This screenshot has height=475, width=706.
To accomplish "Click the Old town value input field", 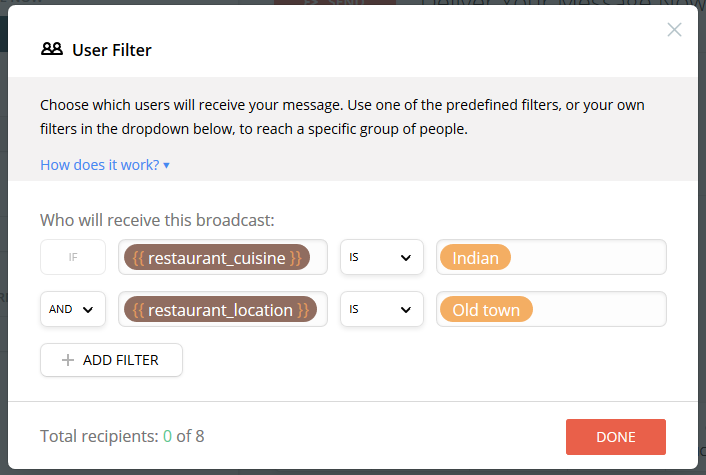I will pos(551,309).
